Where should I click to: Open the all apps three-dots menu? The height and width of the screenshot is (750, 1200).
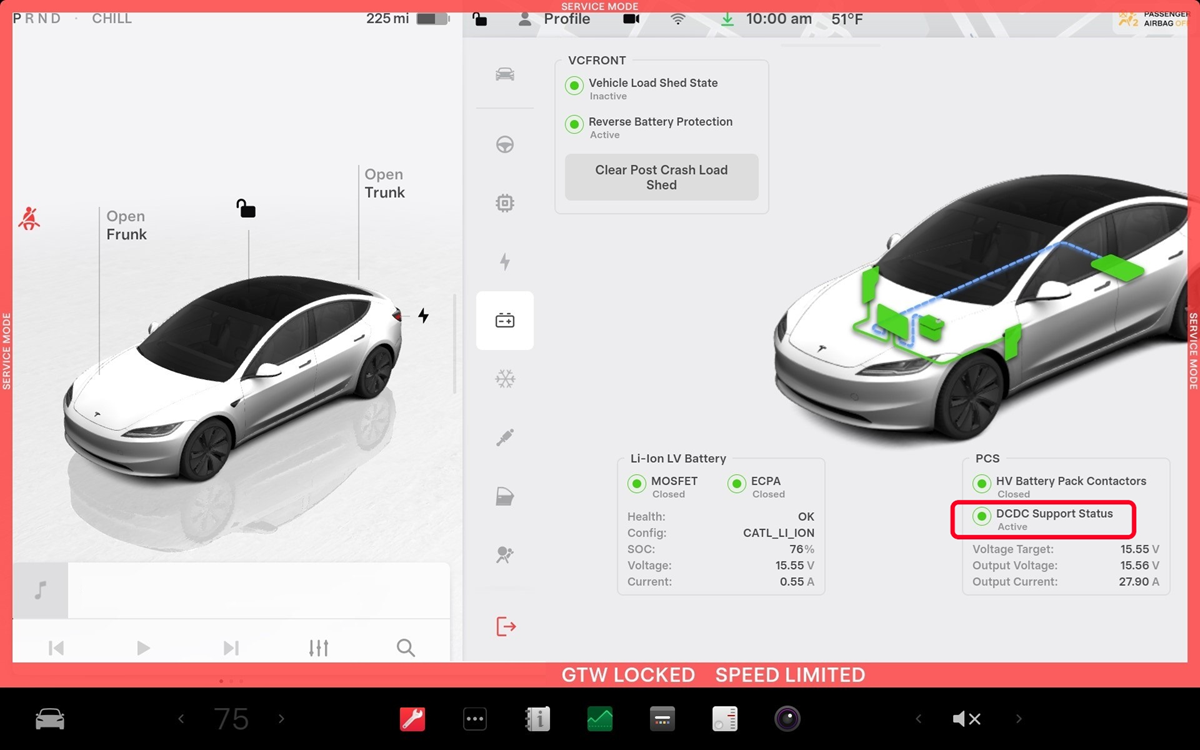pyautogui.click(x=475, y=719)
